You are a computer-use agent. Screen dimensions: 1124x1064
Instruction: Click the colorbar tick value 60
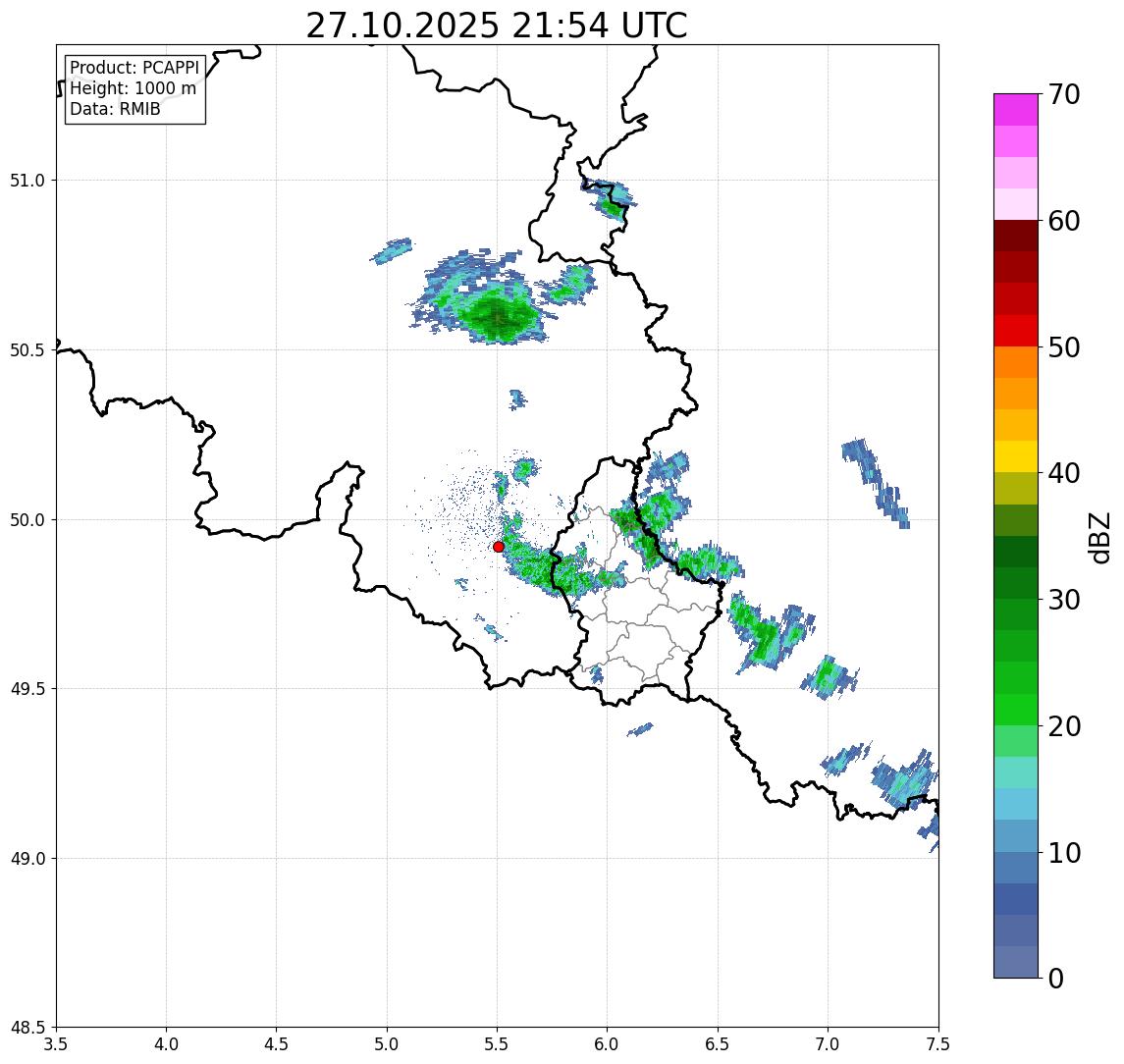[1063, 221]
